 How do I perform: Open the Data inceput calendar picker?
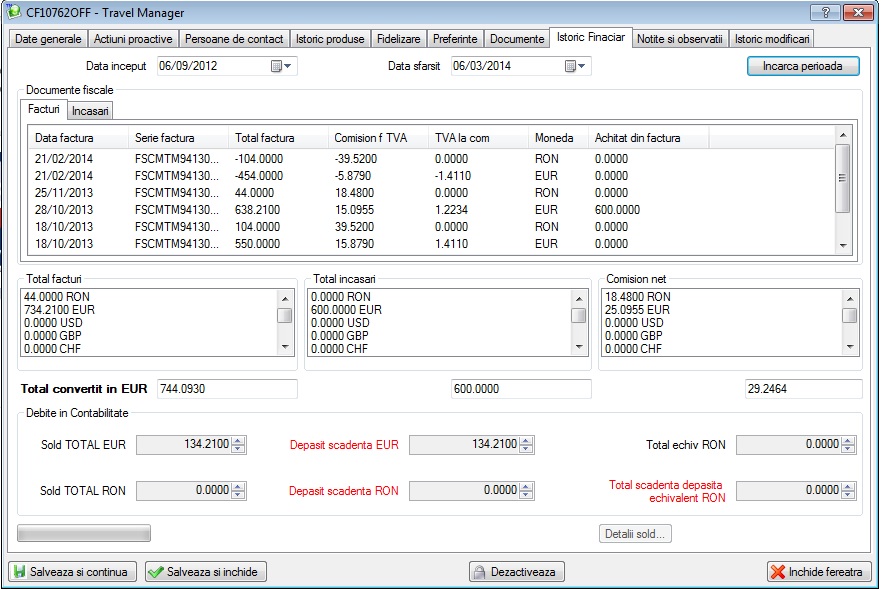pyautogui.click(x=276, y=67)
